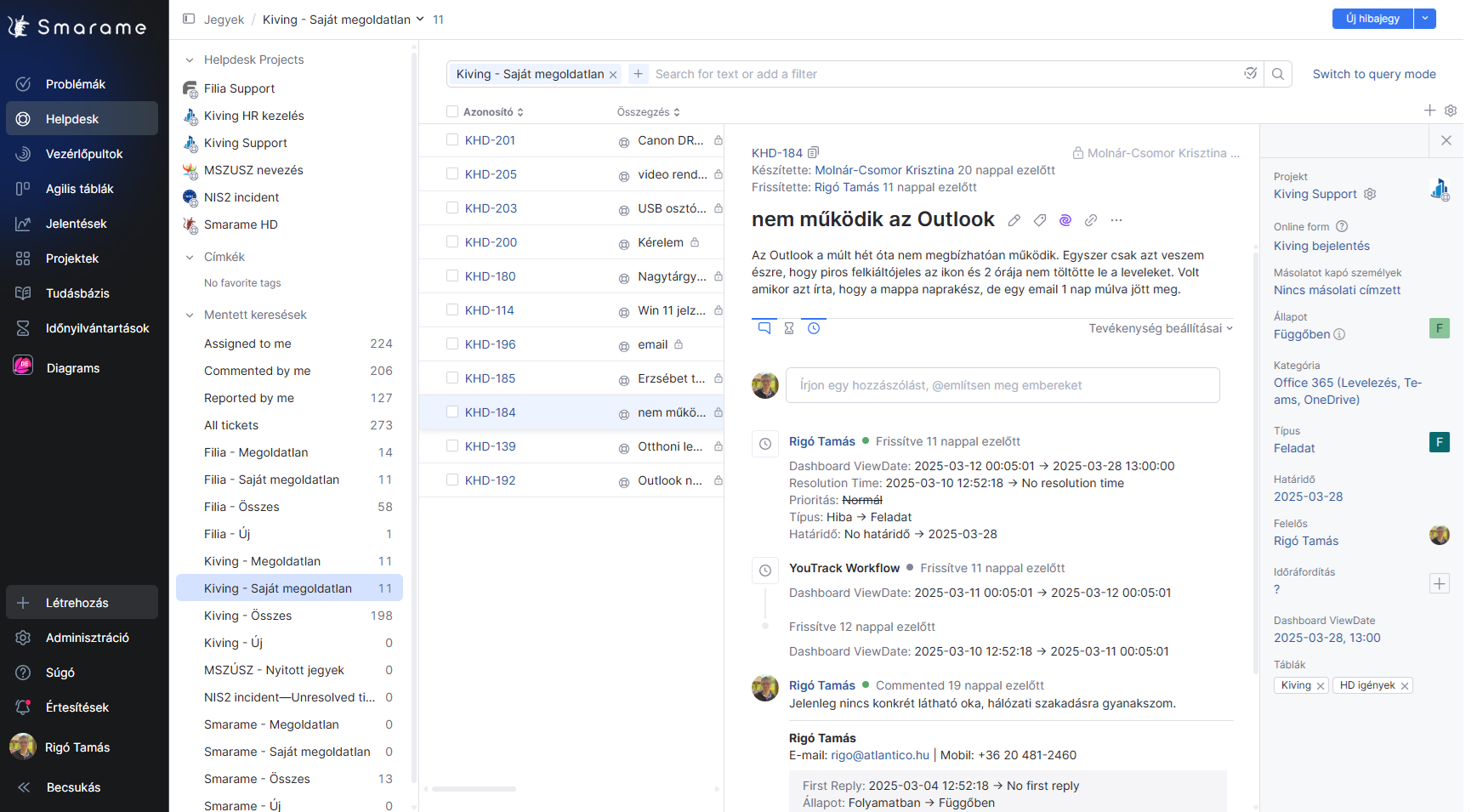The image size is (1471, 812).
Task: Focus the comment box Írjon egy hozzászólást
Action: coord(1002,385)
